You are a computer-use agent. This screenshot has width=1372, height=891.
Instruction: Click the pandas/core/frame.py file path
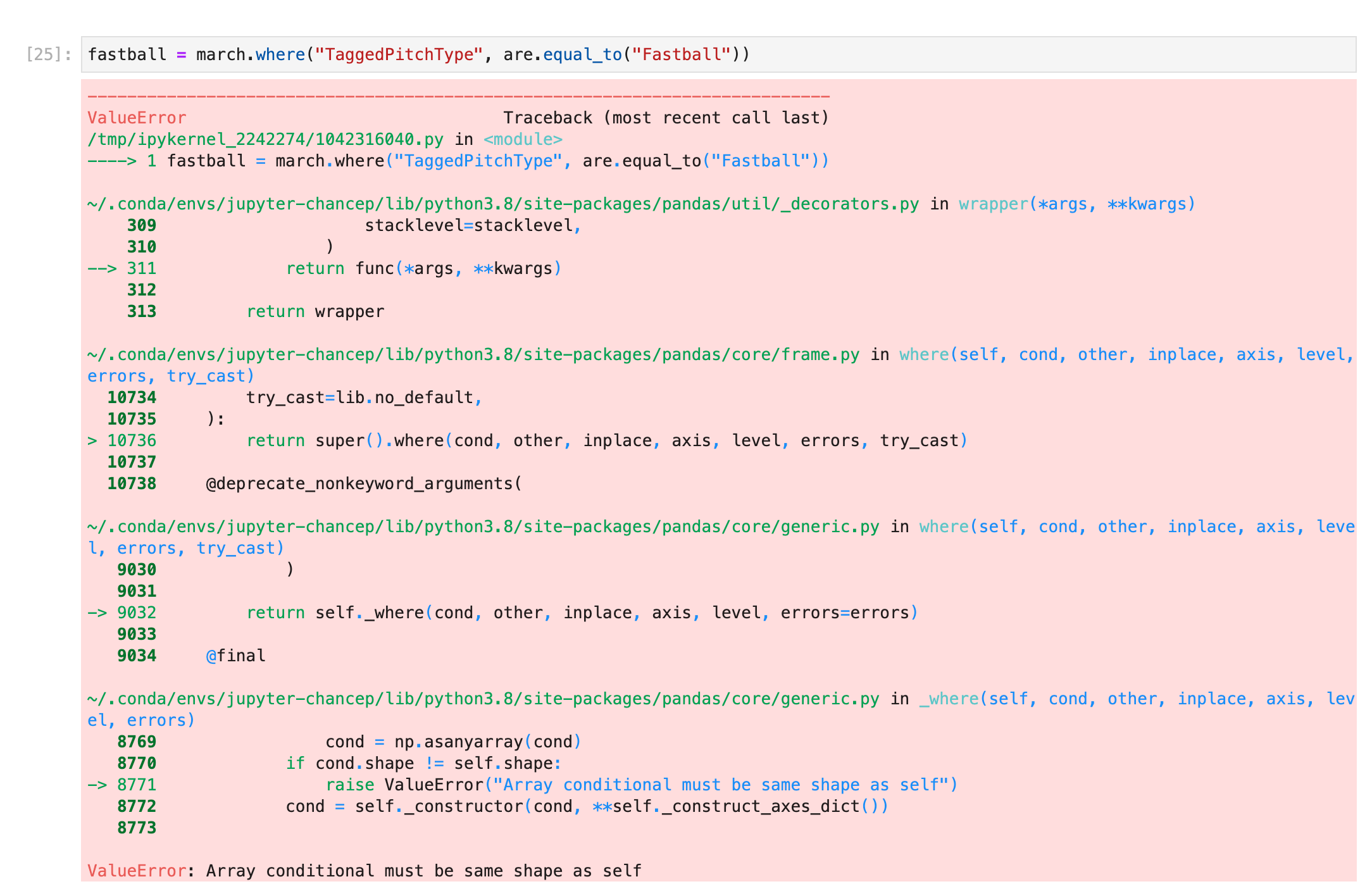[473, 354]
